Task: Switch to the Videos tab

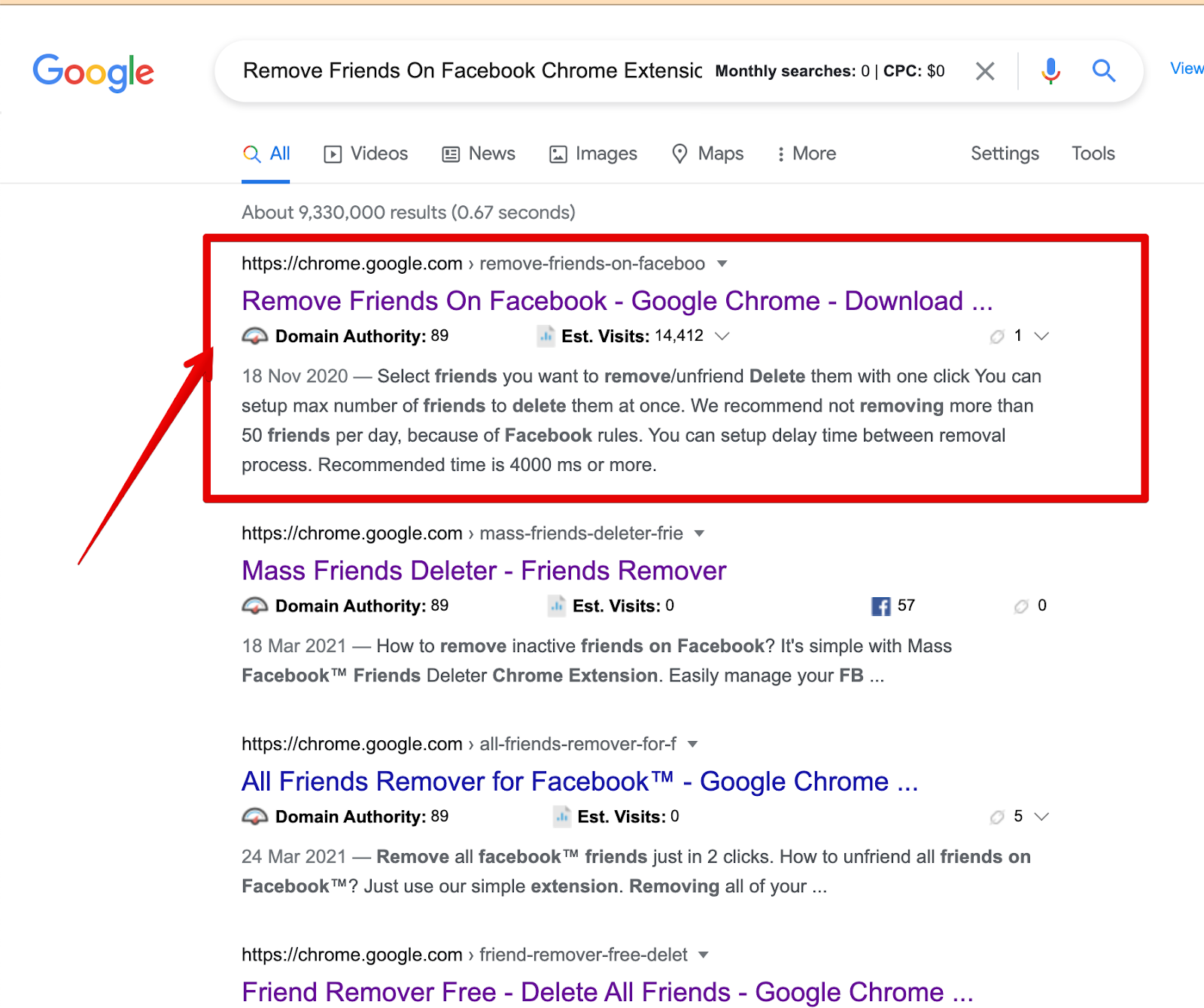Action: click(366, 153)
